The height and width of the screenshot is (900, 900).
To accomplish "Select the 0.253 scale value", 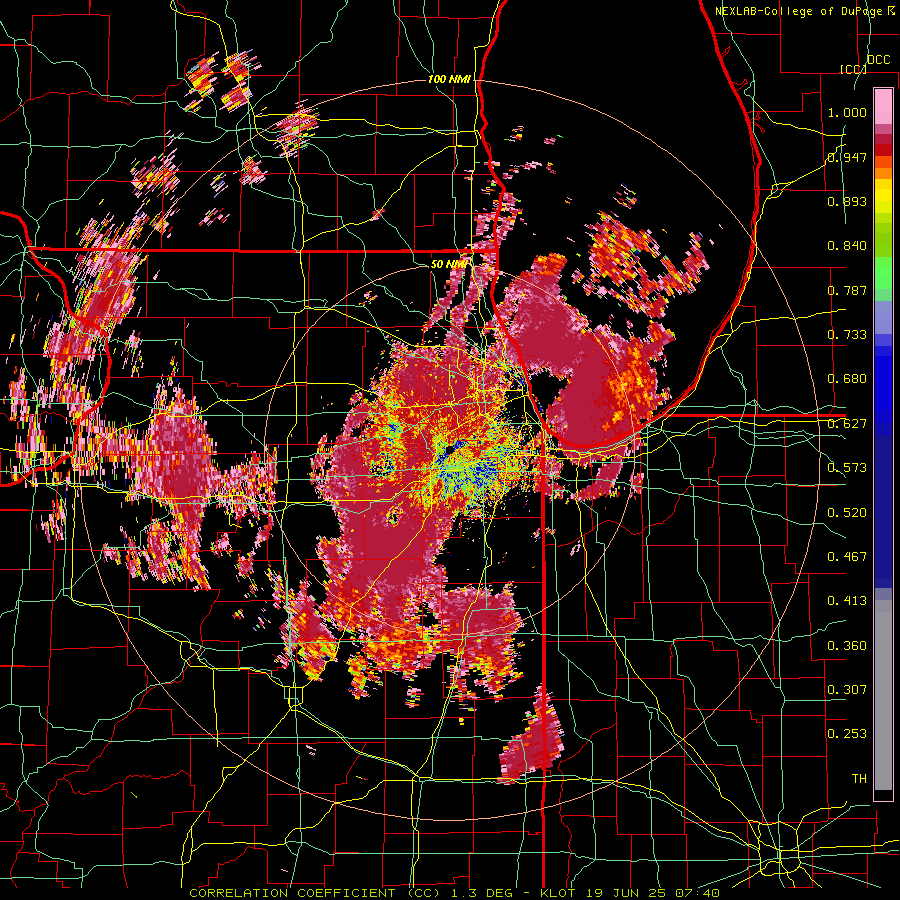I will pyautogui.click(x=847, y=734).
